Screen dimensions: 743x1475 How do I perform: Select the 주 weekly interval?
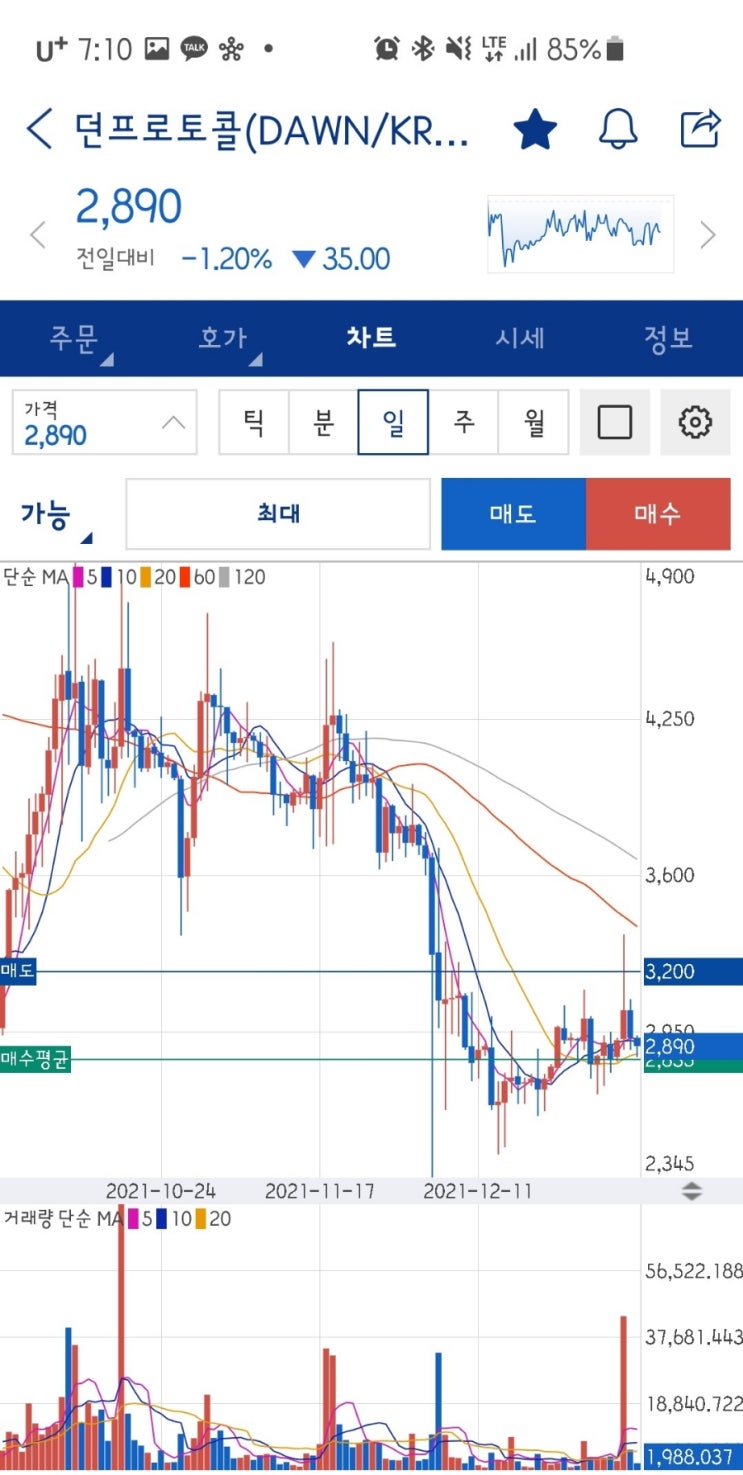point(463,422)
